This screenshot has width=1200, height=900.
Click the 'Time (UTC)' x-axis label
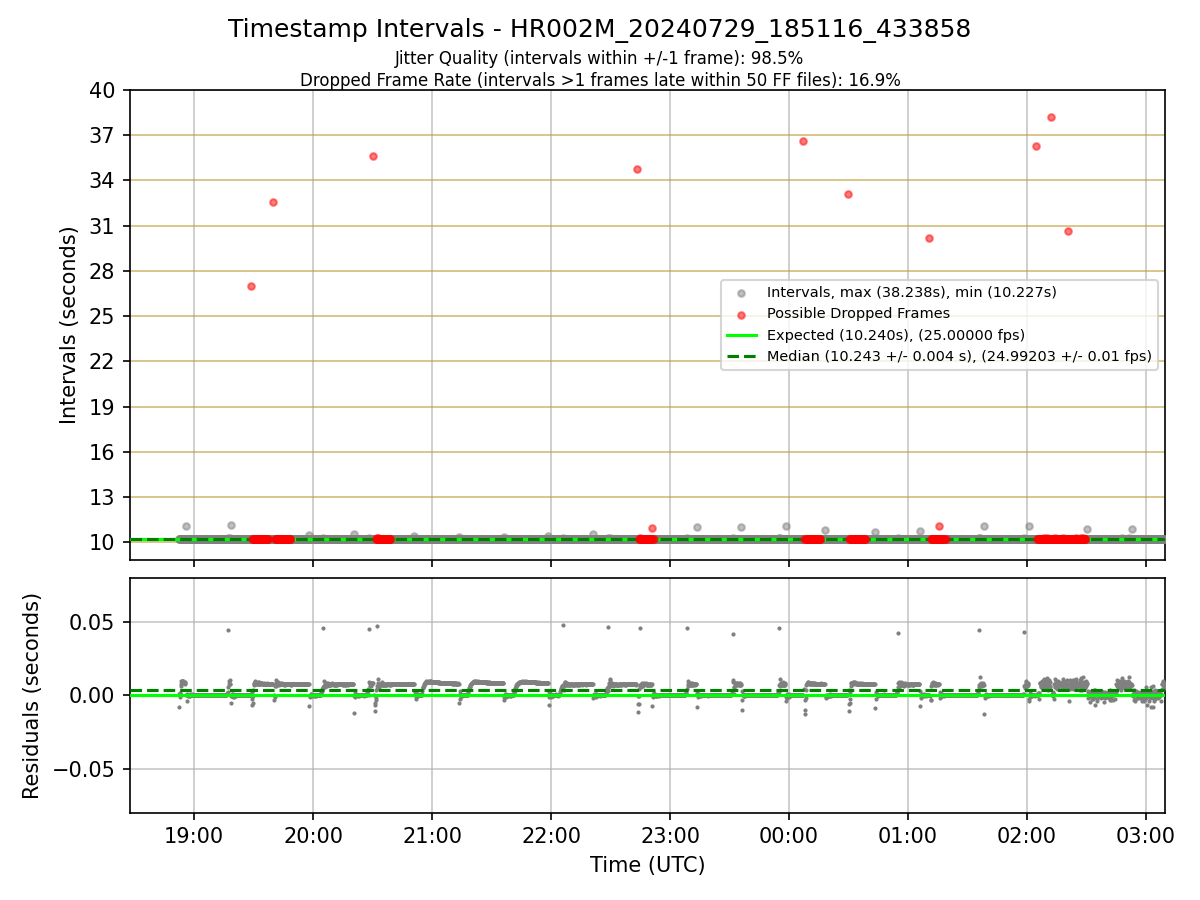[x=647, y=865]
